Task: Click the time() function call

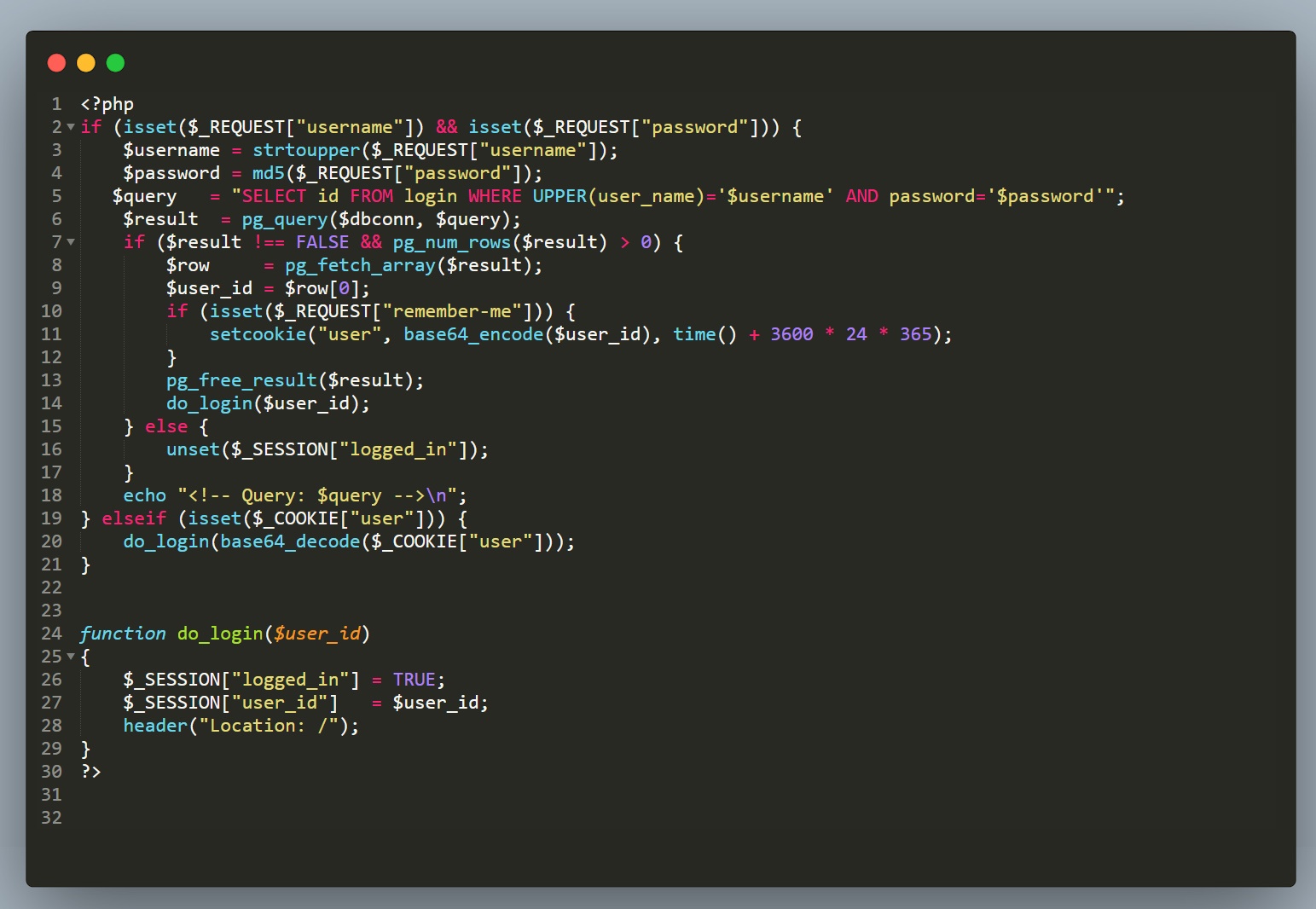Action: point(704,334)
